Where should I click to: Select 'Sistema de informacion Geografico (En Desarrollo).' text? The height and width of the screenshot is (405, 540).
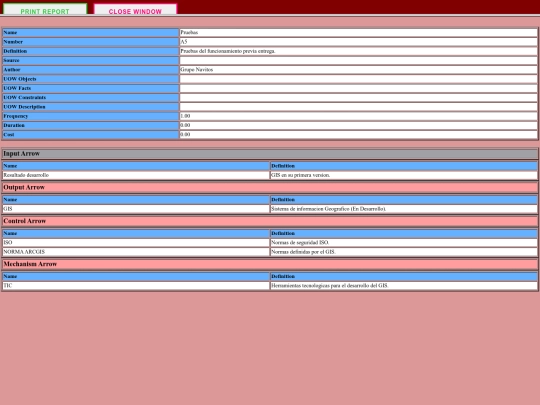[329, 209]
